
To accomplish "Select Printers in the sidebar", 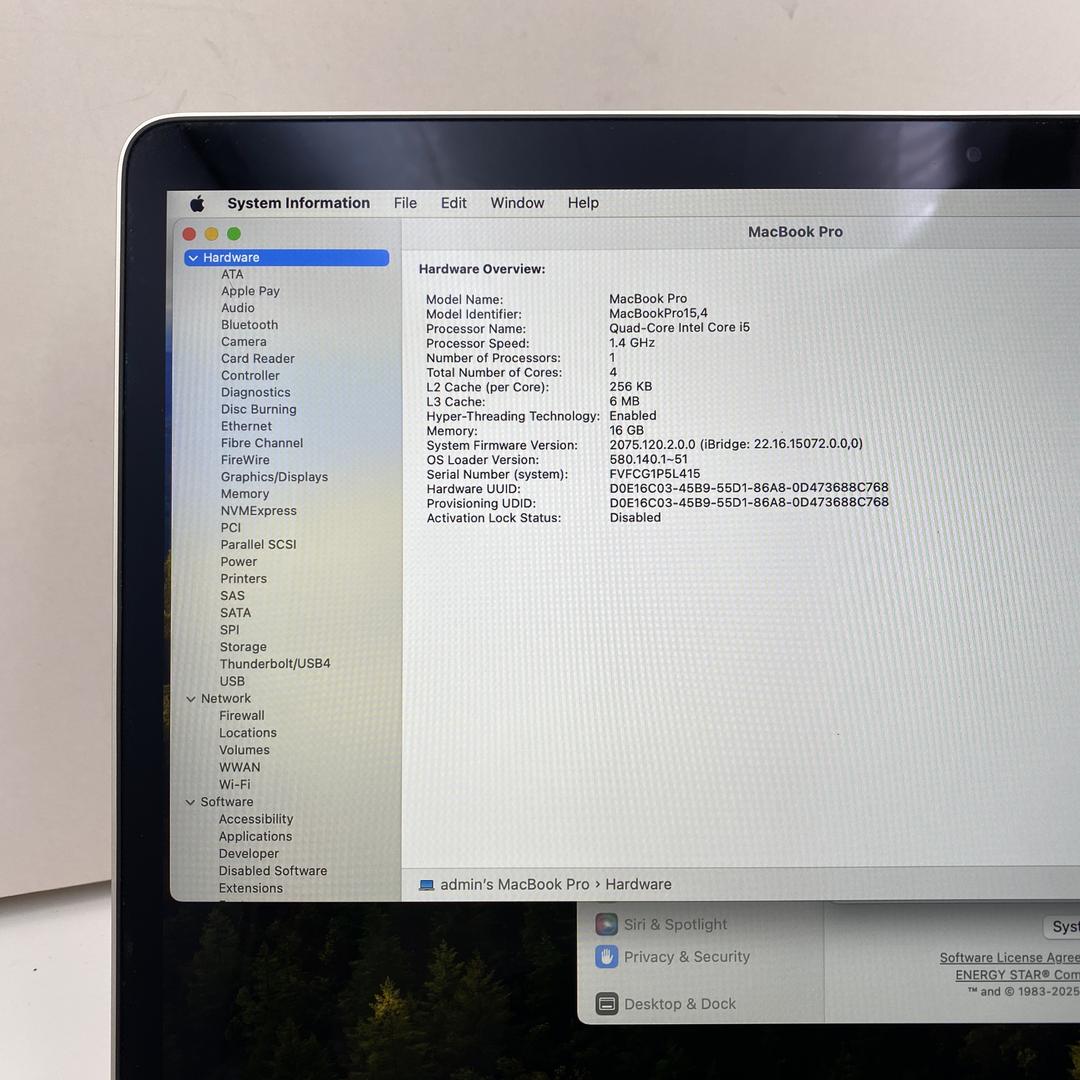I will click(x=243, y=579).
